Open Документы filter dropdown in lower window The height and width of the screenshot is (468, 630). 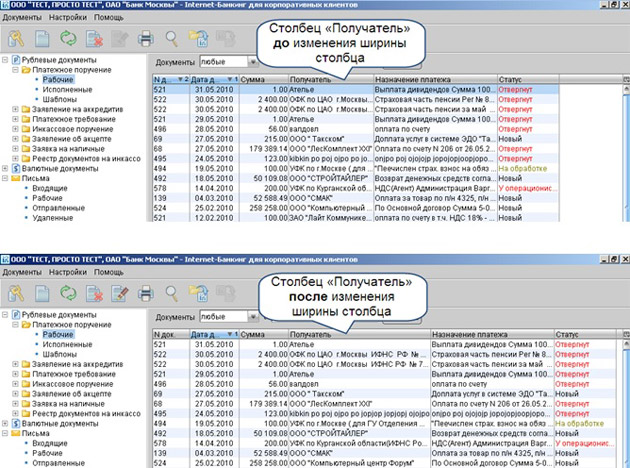click(253, 317)
